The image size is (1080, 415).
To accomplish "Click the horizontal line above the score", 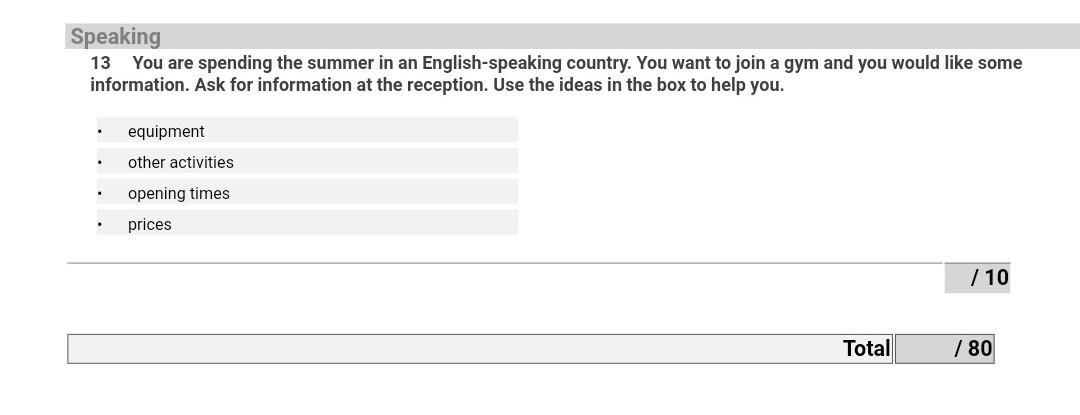I will coord(505,263).
